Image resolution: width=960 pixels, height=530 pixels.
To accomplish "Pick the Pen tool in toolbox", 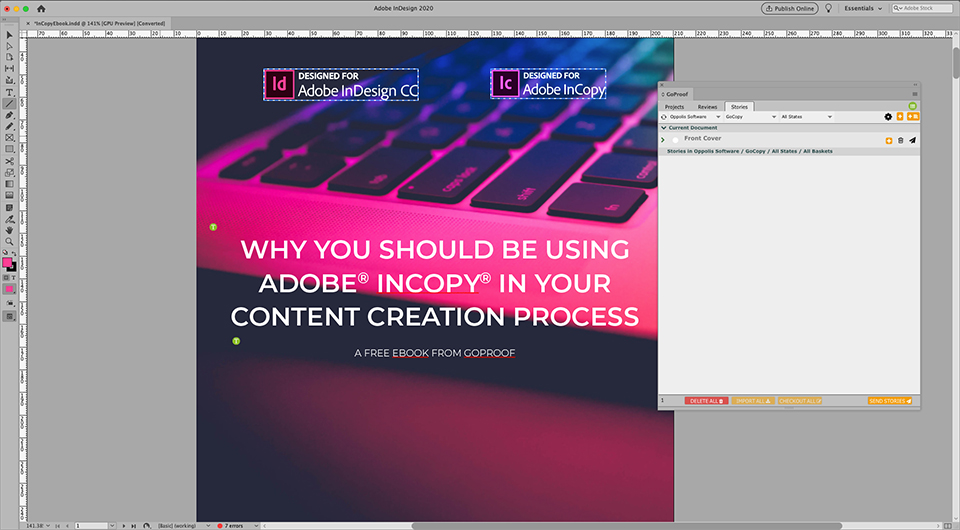I will point(9,115).
